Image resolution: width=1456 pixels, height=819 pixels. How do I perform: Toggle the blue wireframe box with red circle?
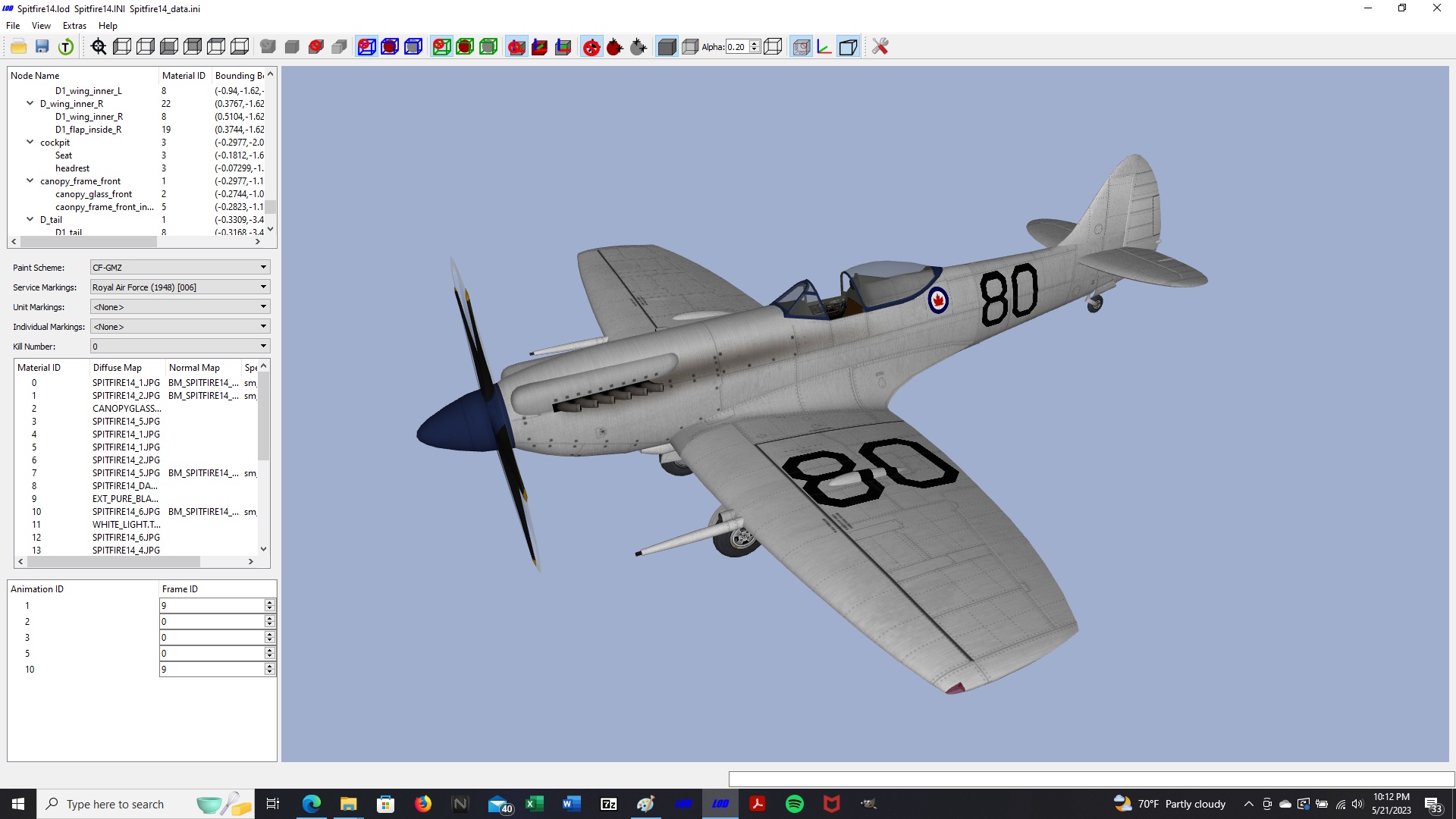point(366,47)
